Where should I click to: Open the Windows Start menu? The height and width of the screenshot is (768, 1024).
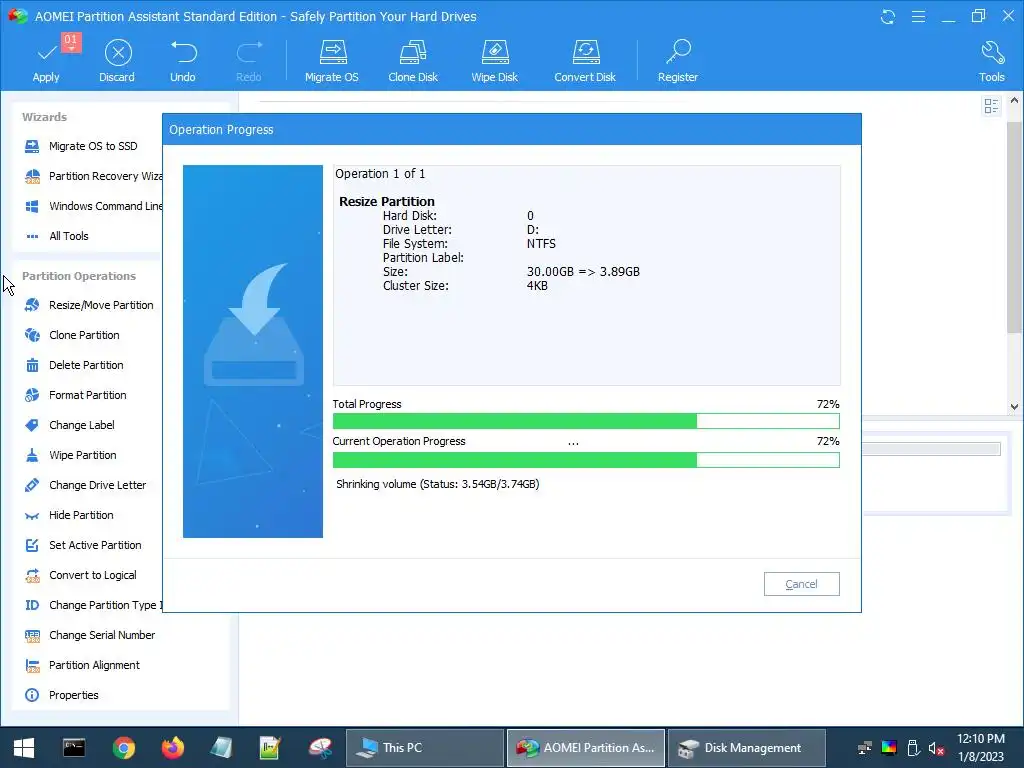[24, 748]
